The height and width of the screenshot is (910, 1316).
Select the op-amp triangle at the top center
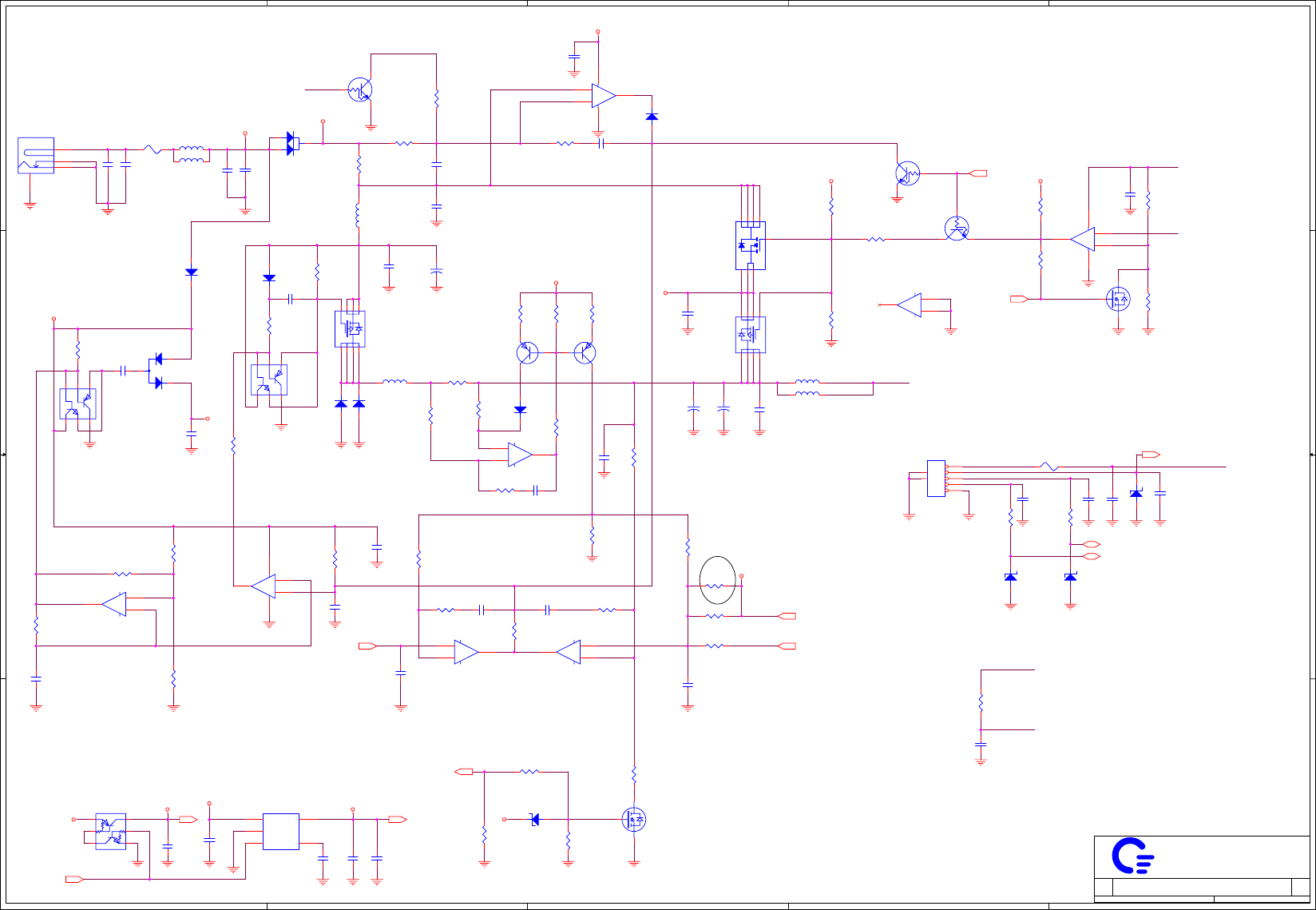[x=604, y=96]
